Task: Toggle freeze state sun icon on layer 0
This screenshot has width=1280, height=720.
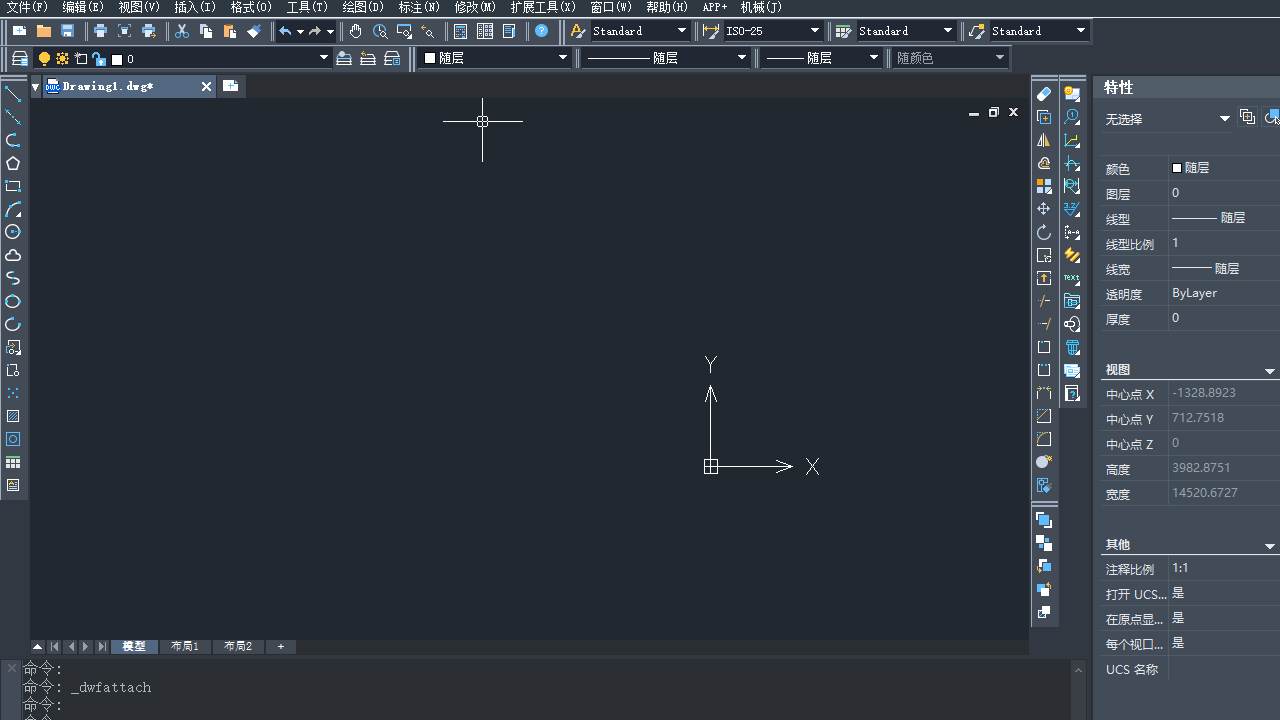Action: coord(62,59)
